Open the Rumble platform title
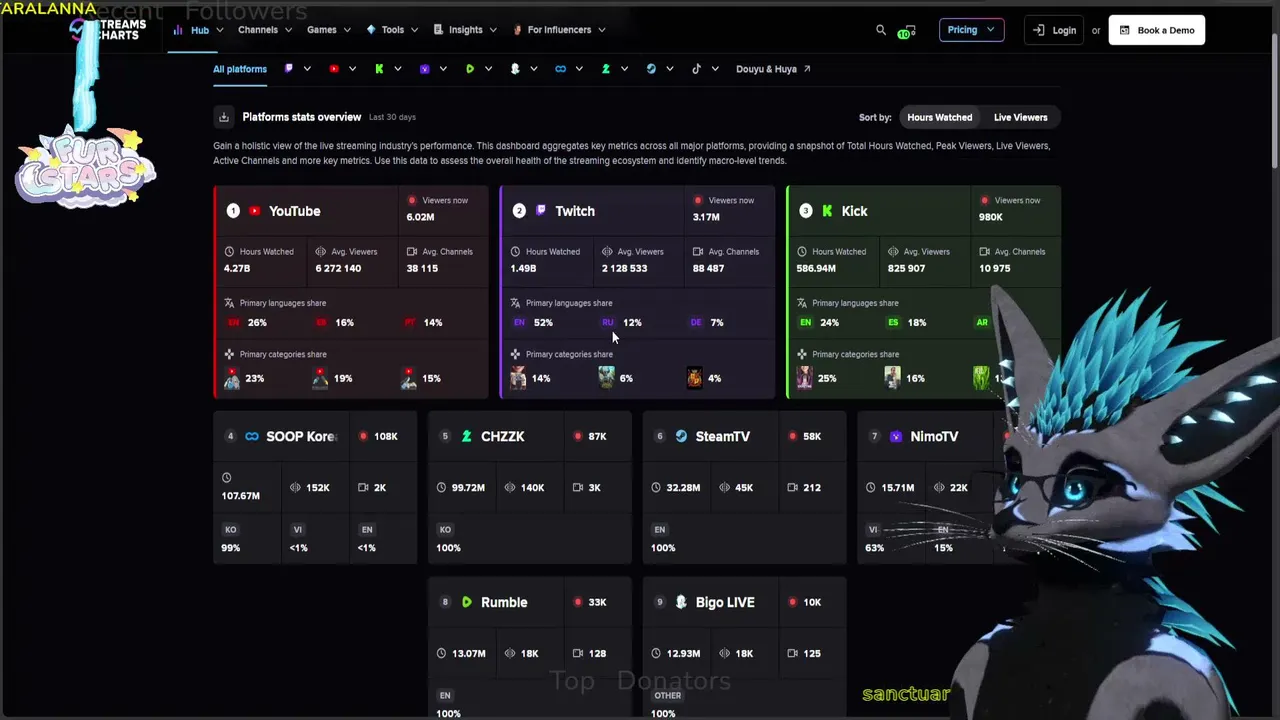Viewport: 1280px width, 720px height. [504, 602]
